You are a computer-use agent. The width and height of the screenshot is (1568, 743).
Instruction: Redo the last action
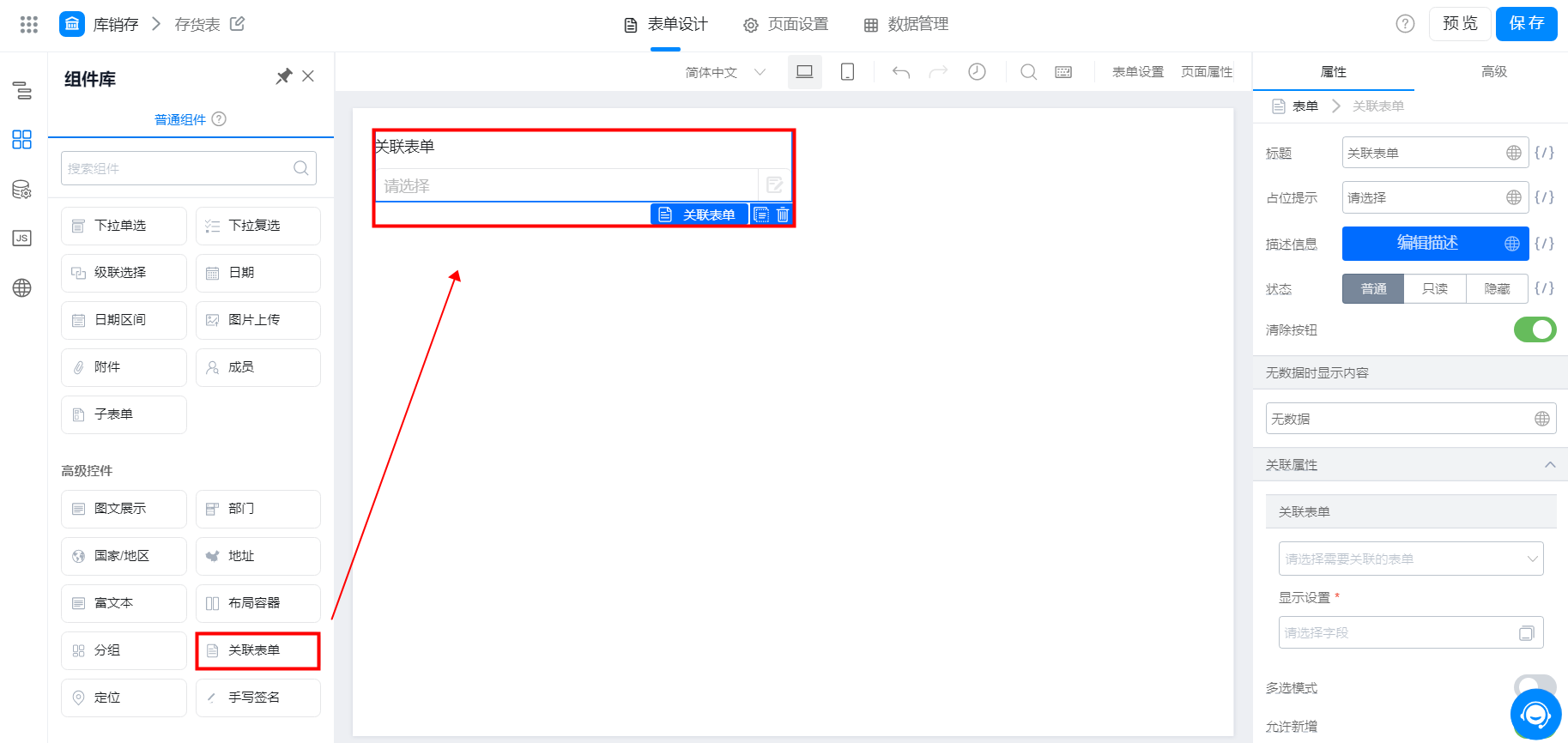click(x=939, y=72)
